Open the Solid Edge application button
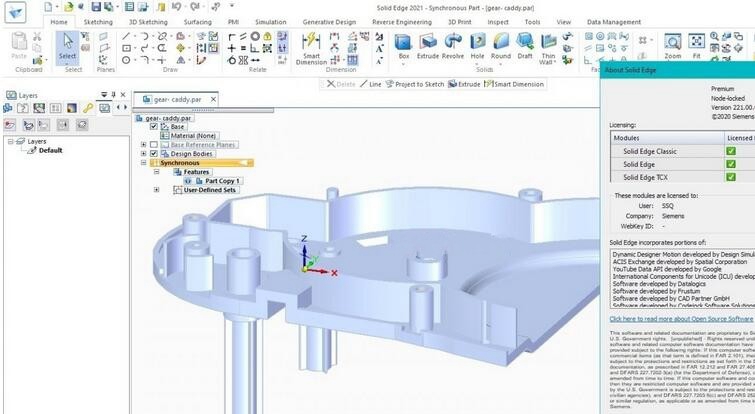This screenshot has height=414, width=755. [15, 13]
